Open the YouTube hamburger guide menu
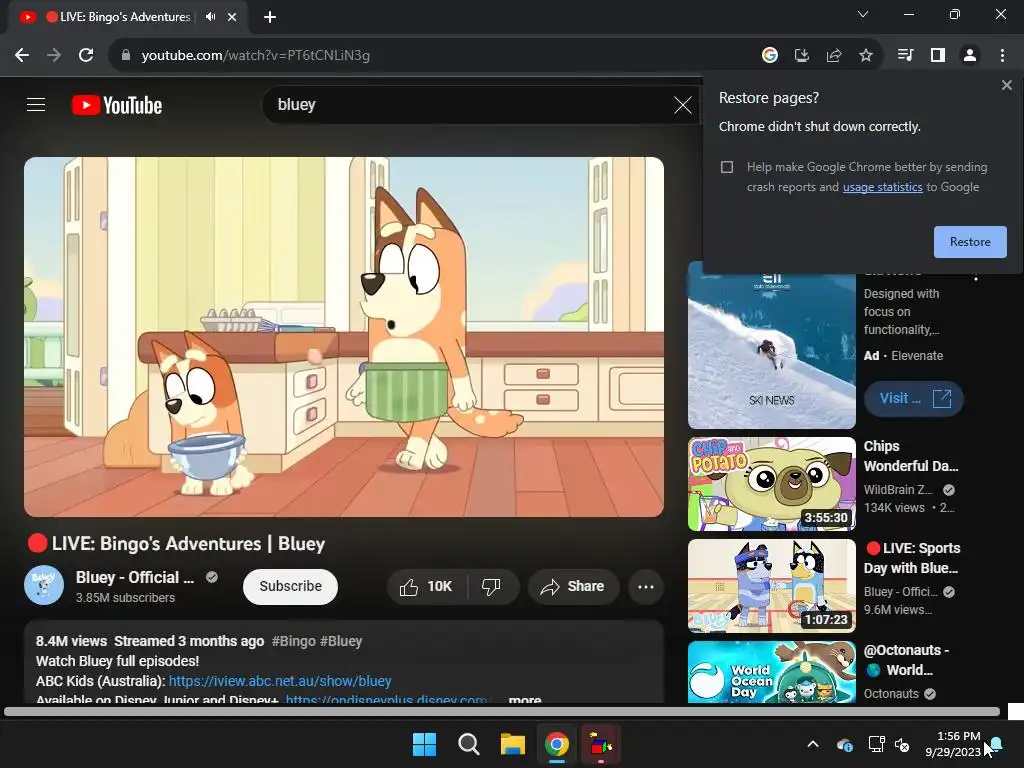The height and width of the screenshot is (768, 1024). (x=36, y=104)
